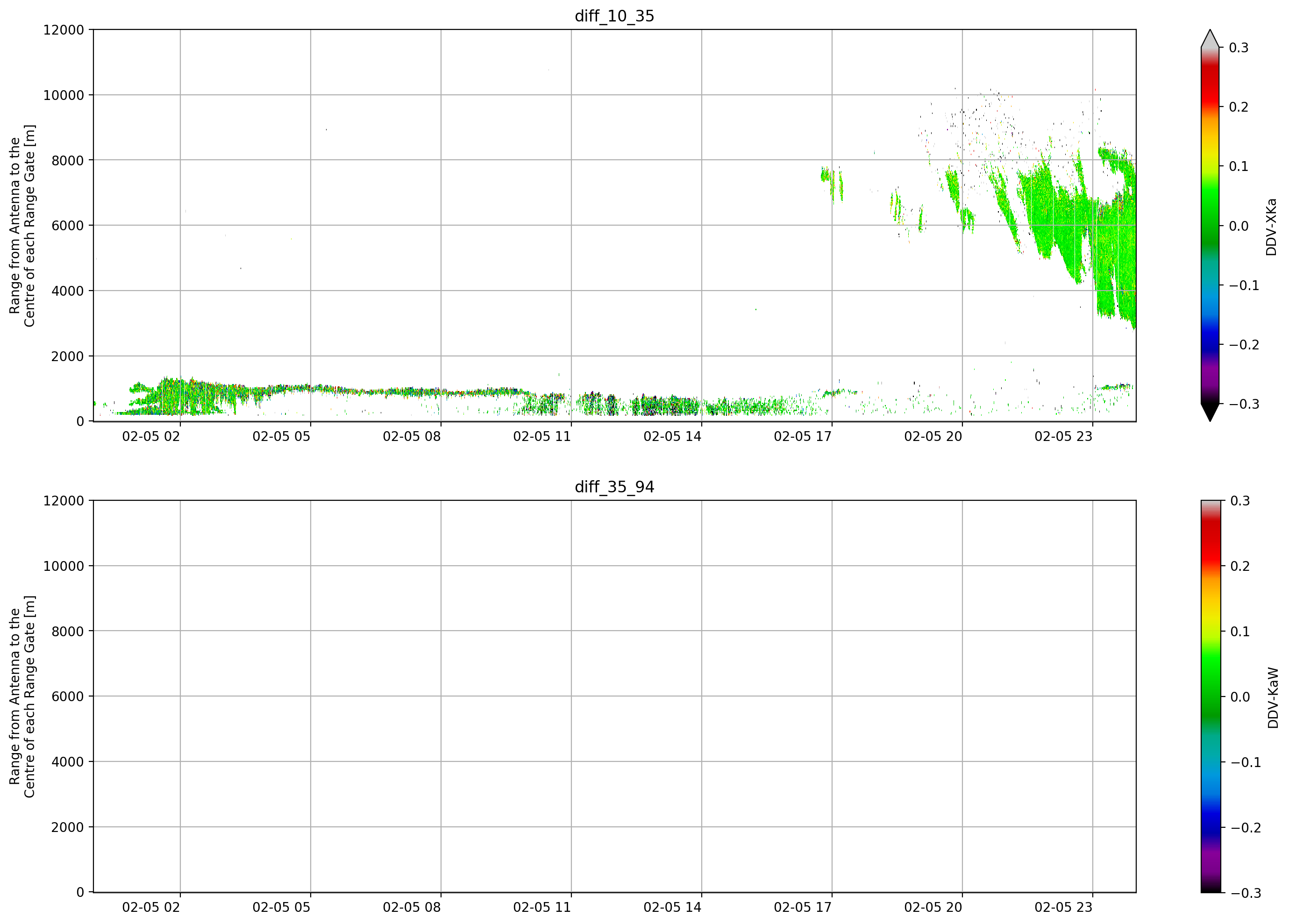Click '02-05 14' x-tick under diff_10_35 plot
The height and width of the screenshot is (924, 1289).
pos(672,436)
